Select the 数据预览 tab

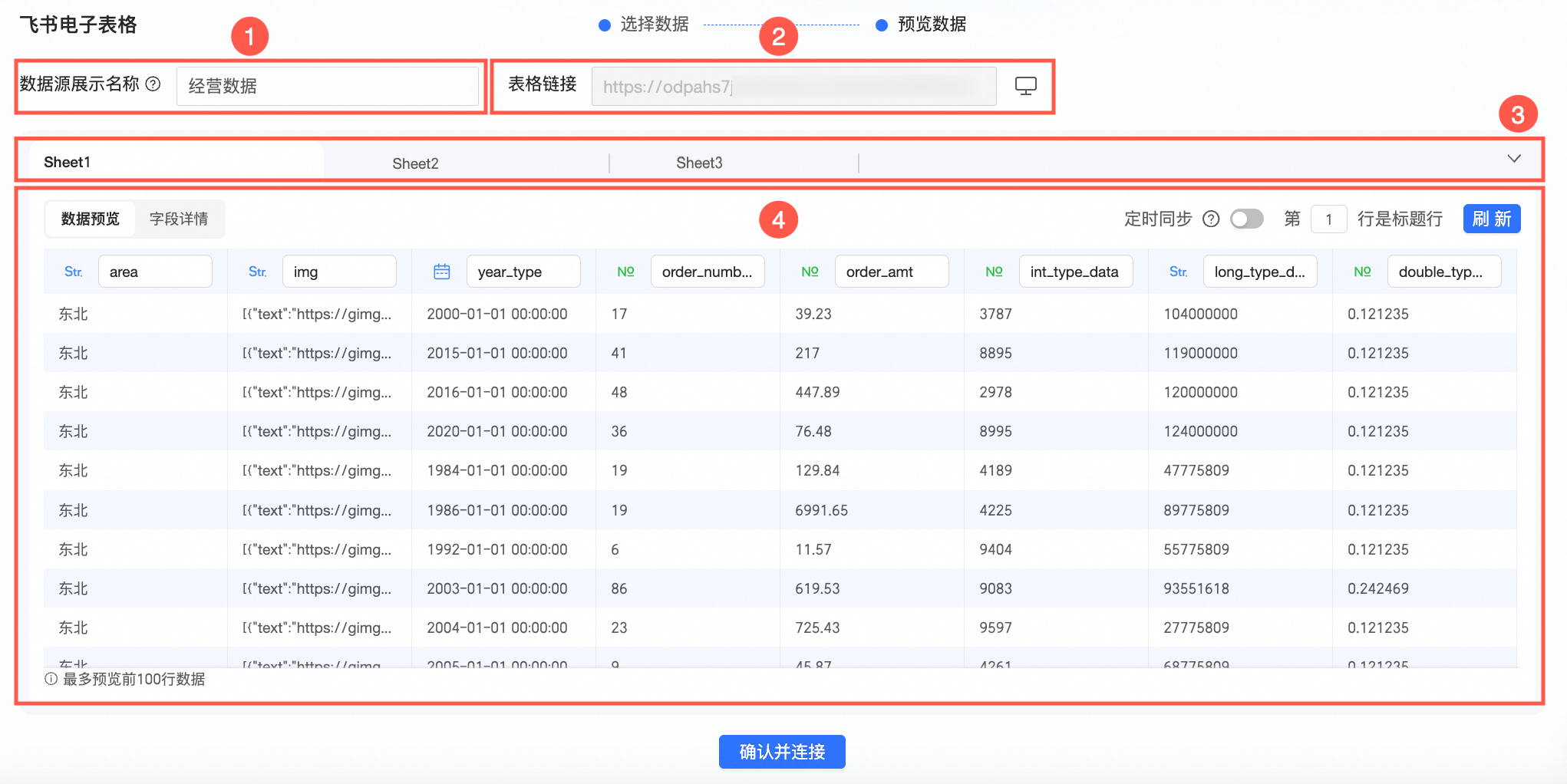click(x=91, y=219)
